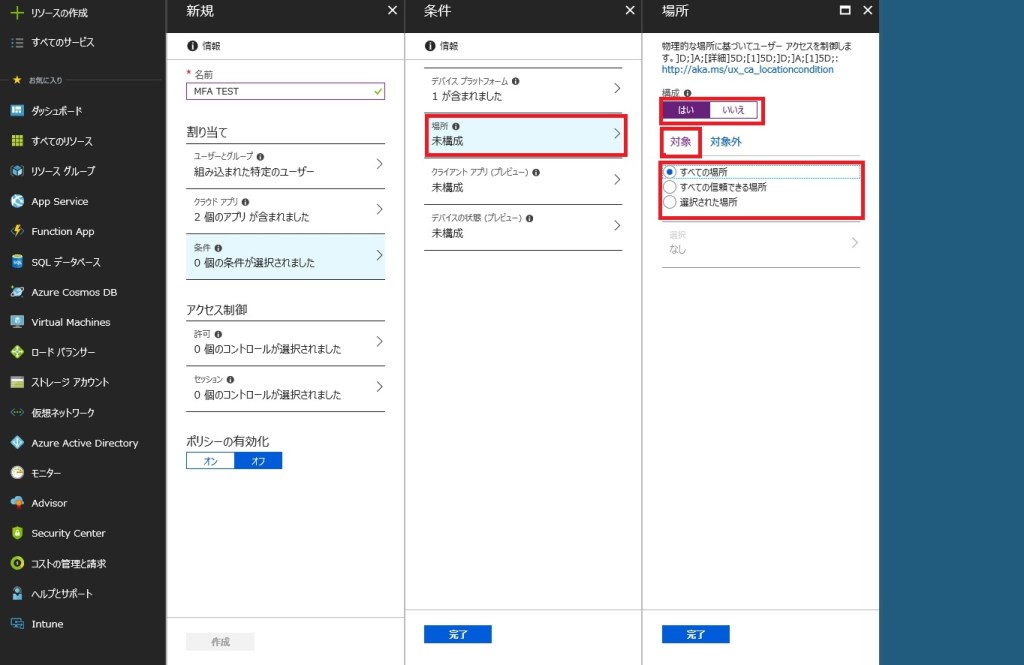1024x665 pixels.
Task: Click the Azure Active Directory icon
Action: 18,442
